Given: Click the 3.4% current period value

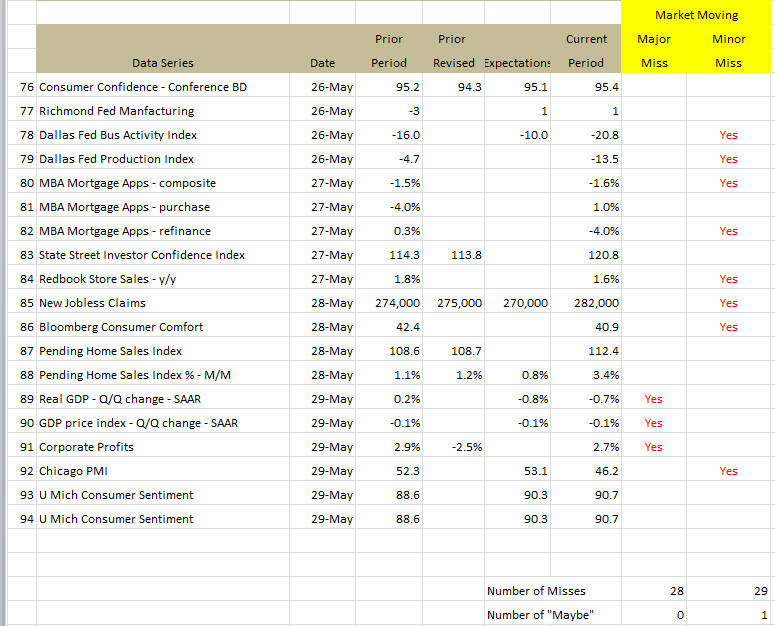Looking at the screenshot, I should click(x=606, y=375).
